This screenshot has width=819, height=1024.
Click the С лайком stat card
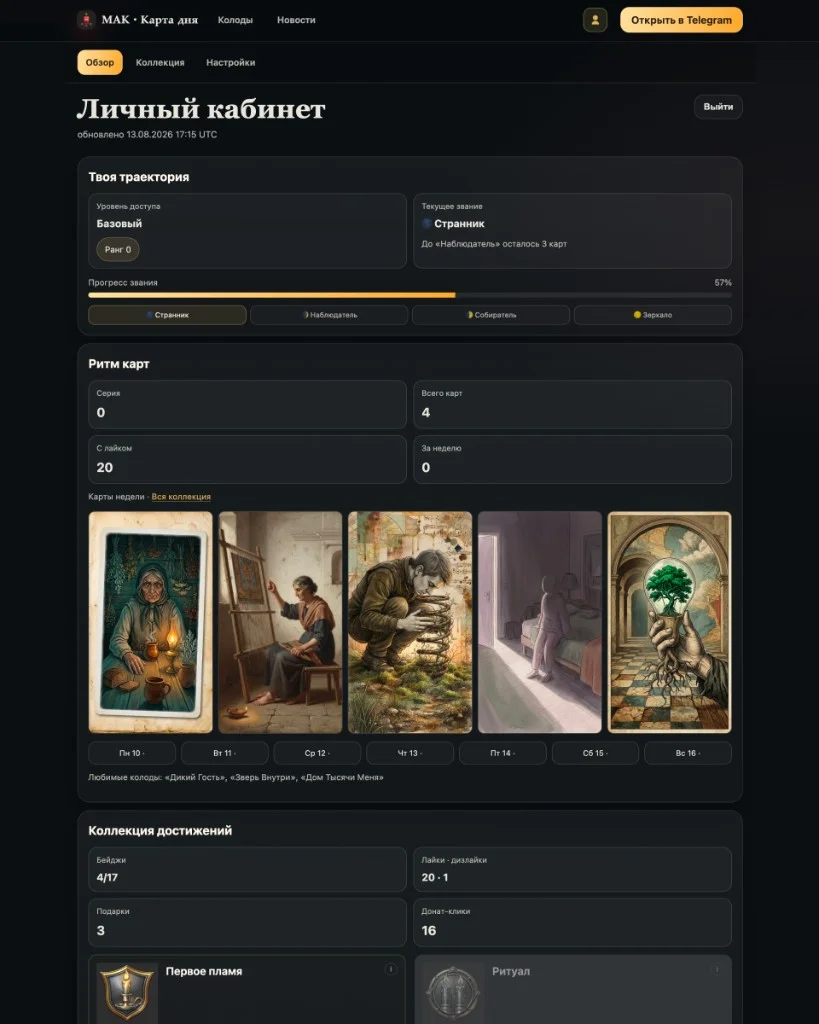tap(248, 460)
